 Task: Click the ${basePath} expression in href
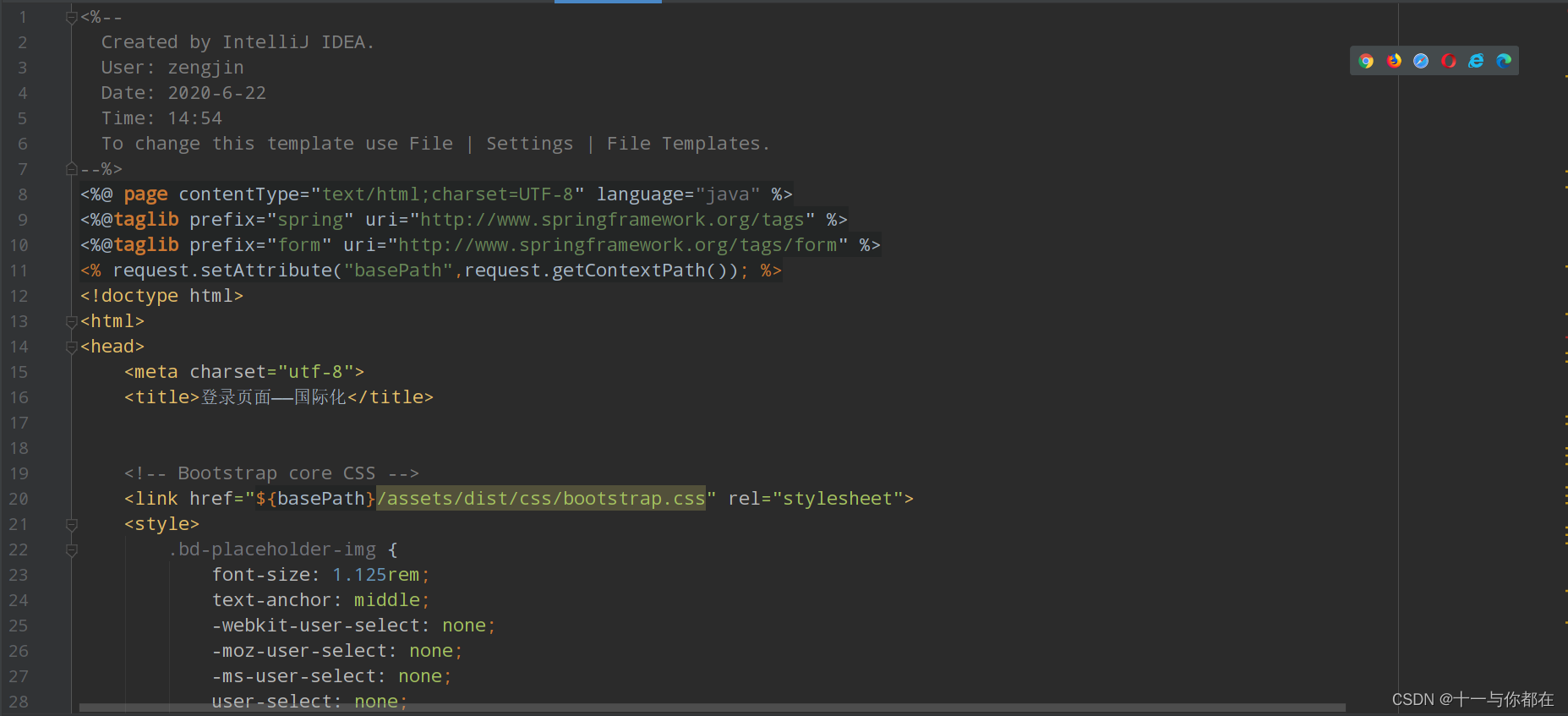tap(315, 499)
